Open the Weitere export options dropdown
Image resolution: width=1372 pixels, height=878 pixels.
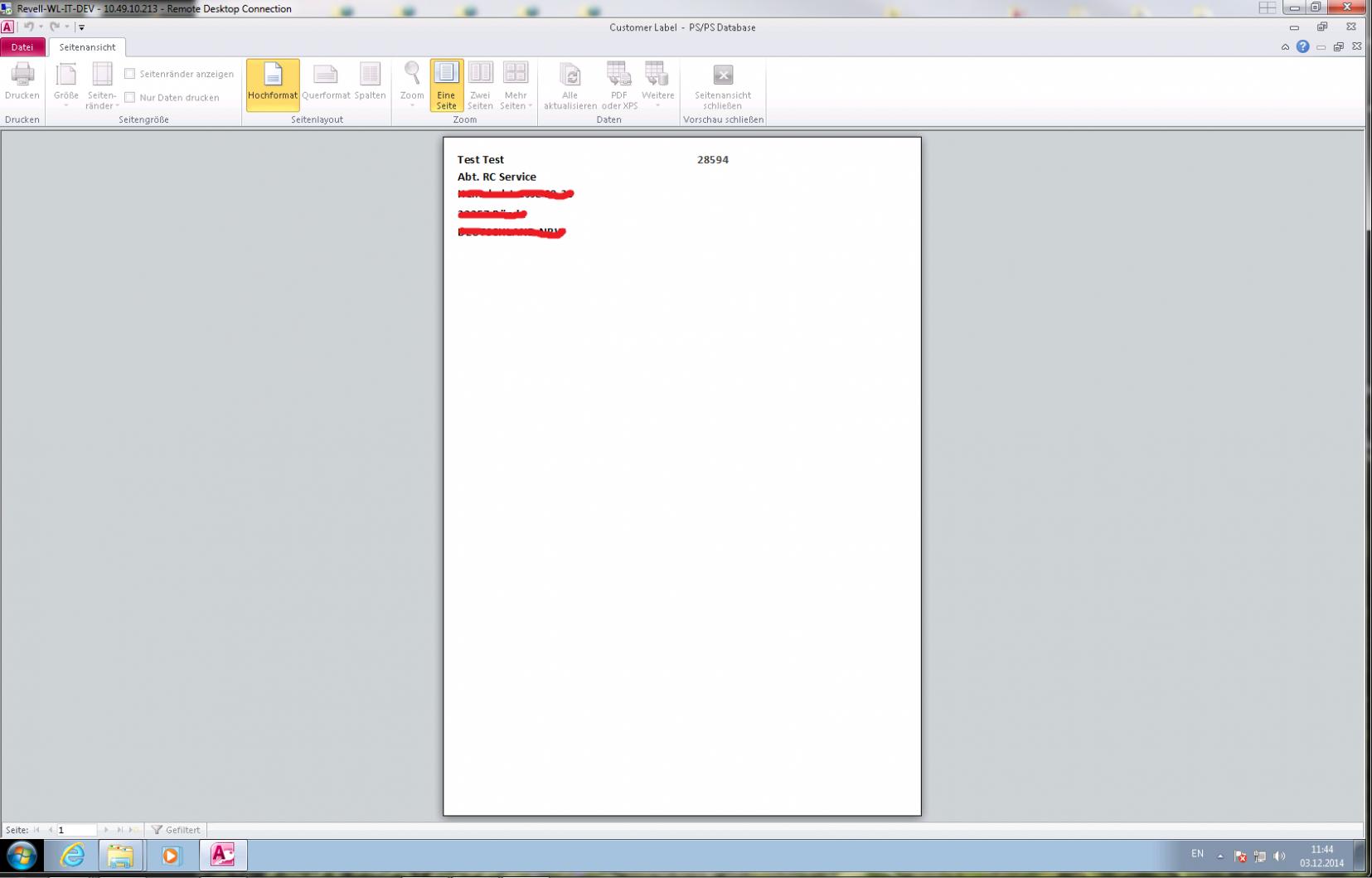657,85
